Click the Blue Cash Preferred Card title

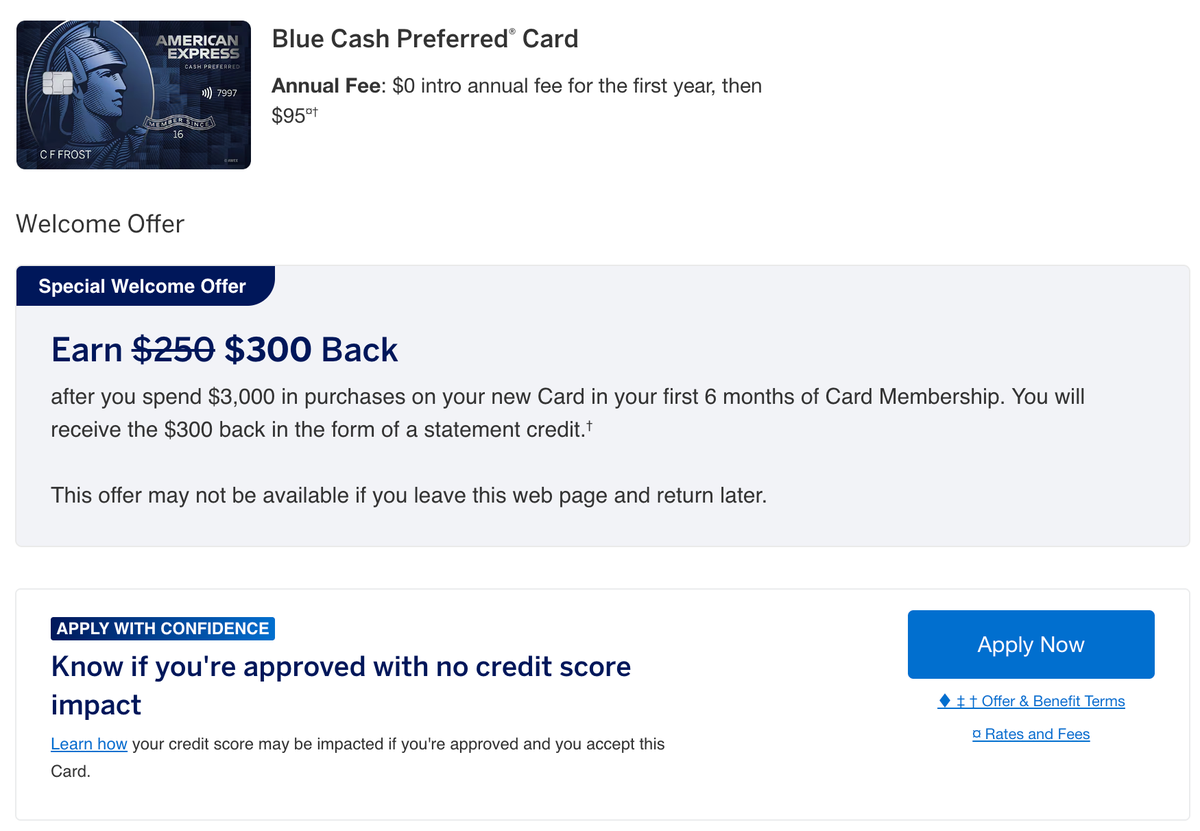pyautogui.click(x=424, y=39)
